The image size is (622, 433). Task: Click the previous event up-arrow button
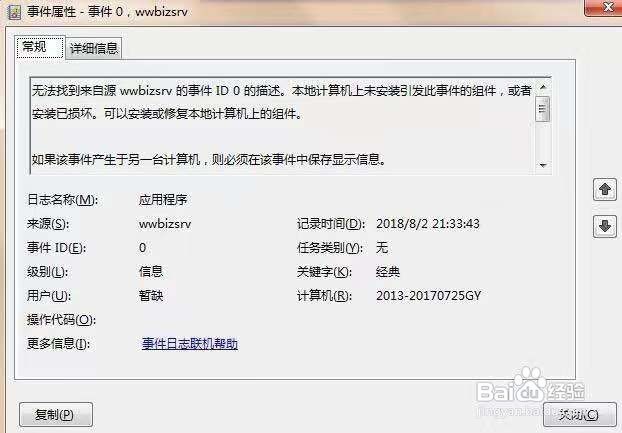tap(605, 190)
